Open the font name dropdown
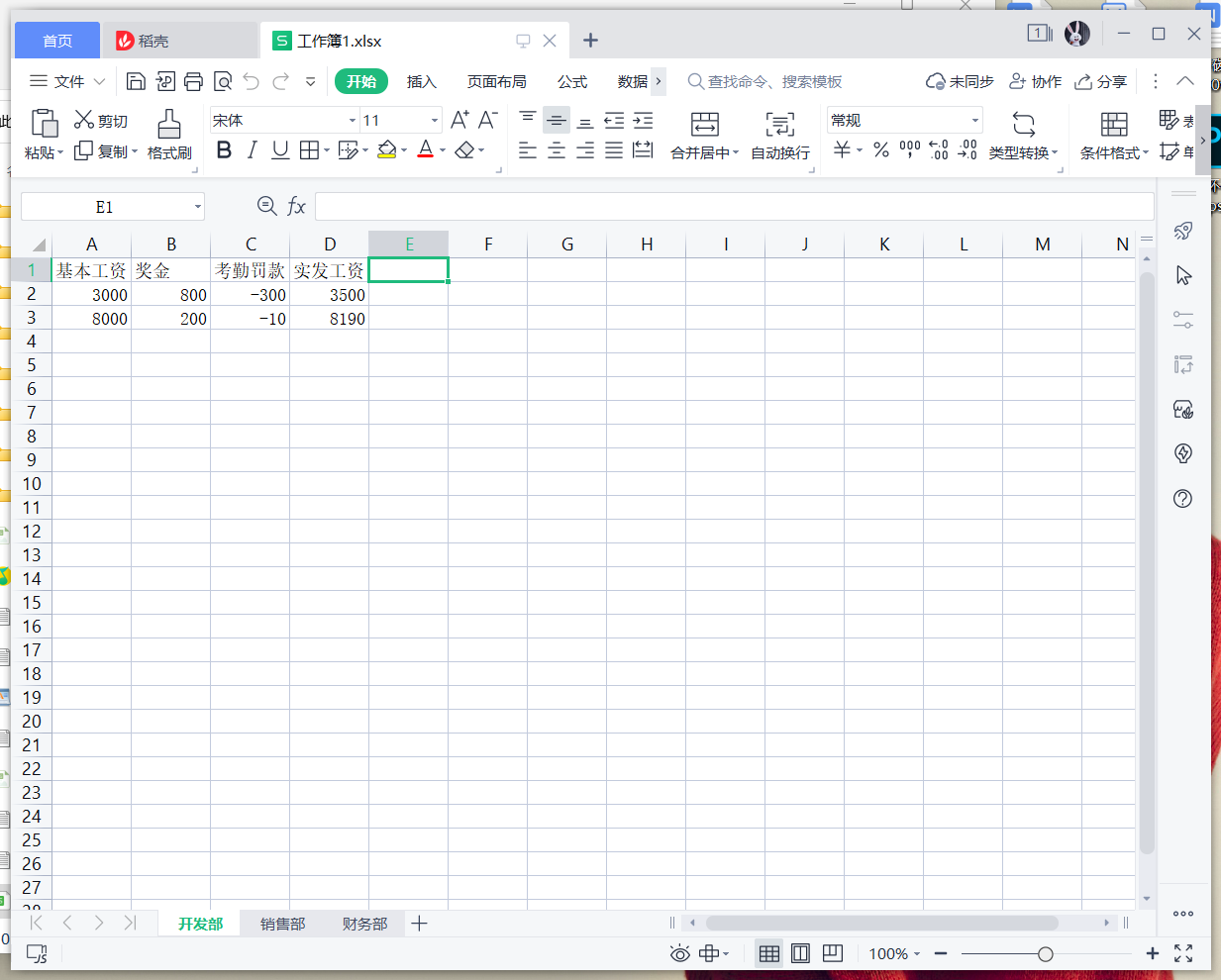Image resolution: width=1221 pixels, height=980 pixels. point(355,120)
